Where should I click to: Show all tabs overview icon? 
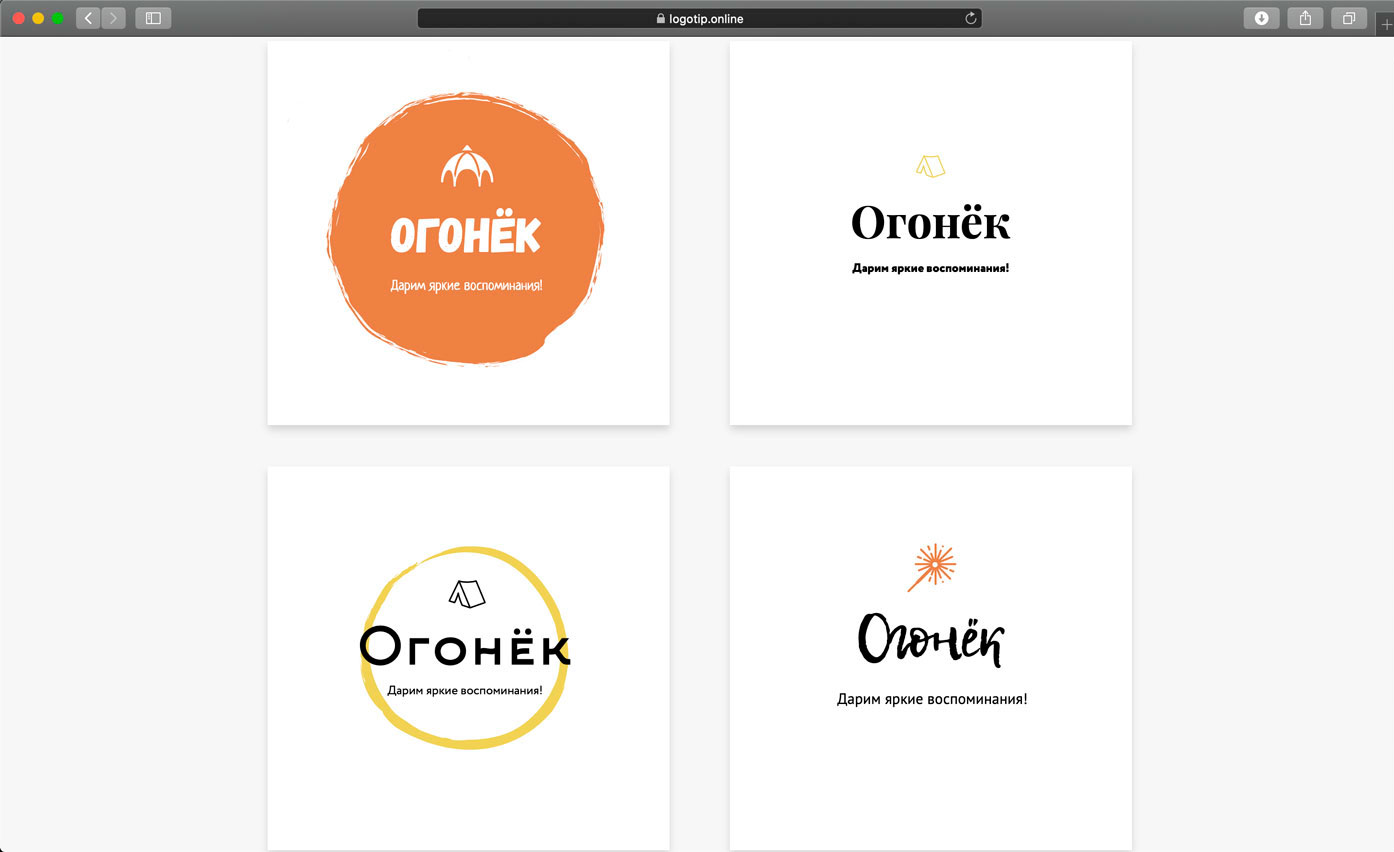(x=1349, y=18)
